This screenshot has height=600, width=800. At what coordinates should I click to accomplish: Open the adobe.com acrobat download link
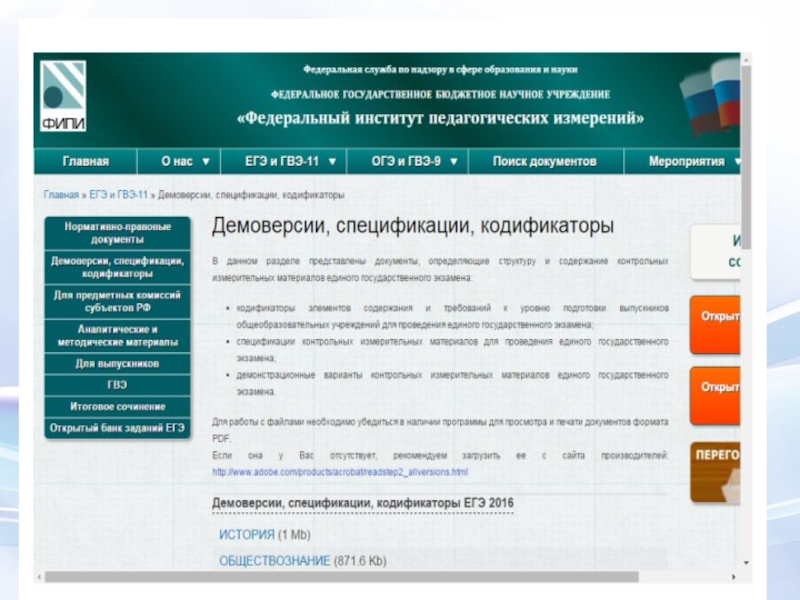pos(340,472)
